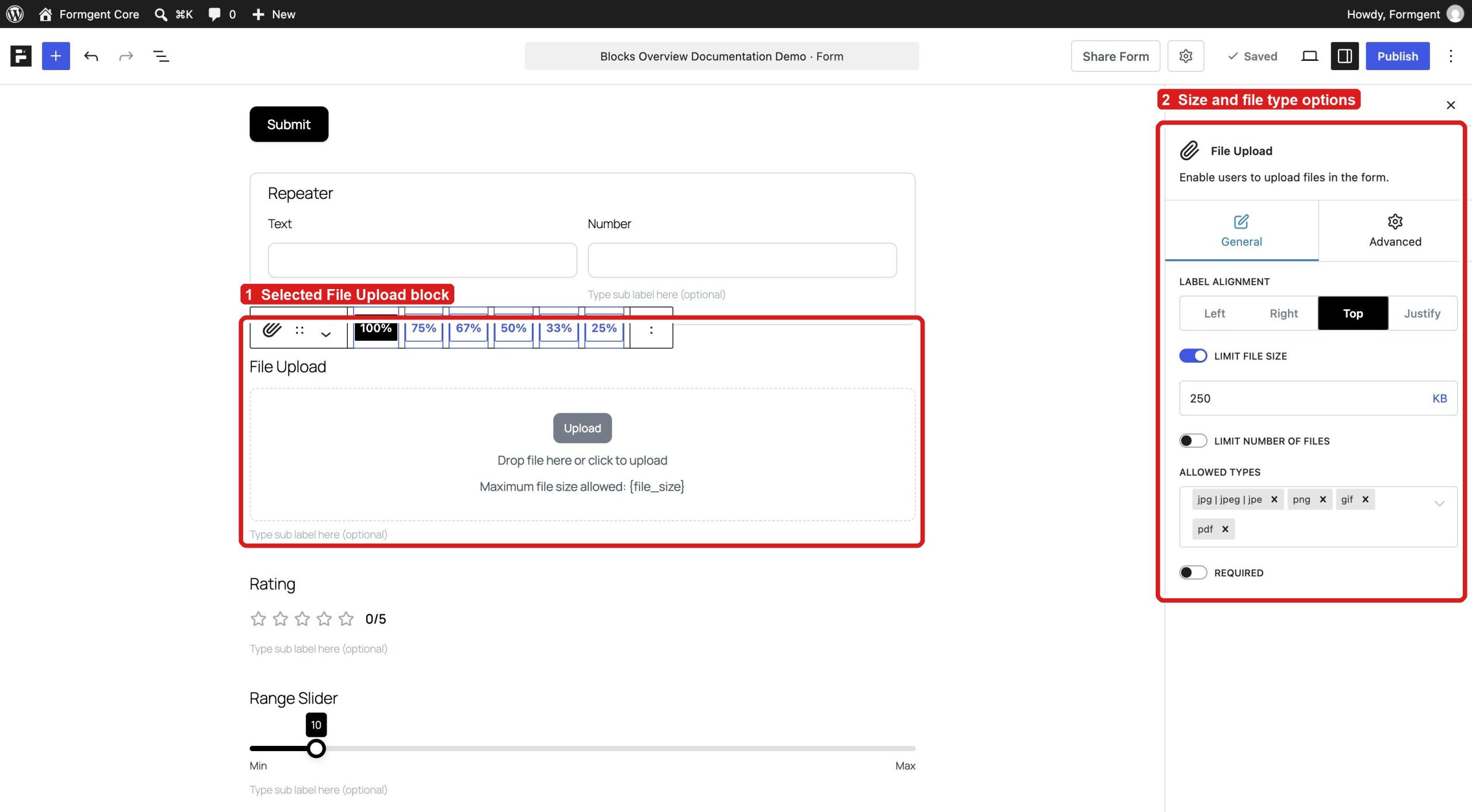Open block toolbar more options

tap(651, 330)
